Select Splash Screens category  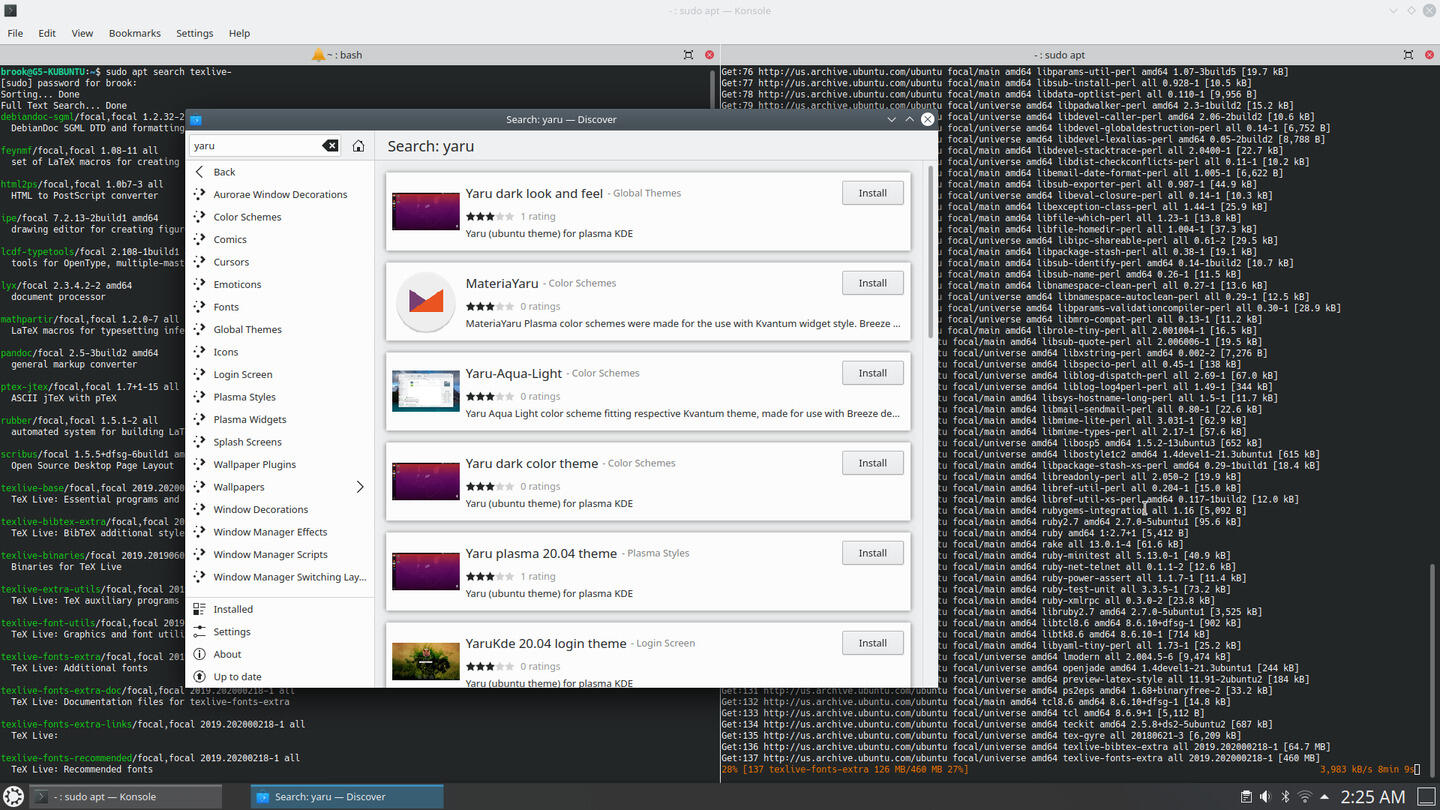click(x=280, y=442)
